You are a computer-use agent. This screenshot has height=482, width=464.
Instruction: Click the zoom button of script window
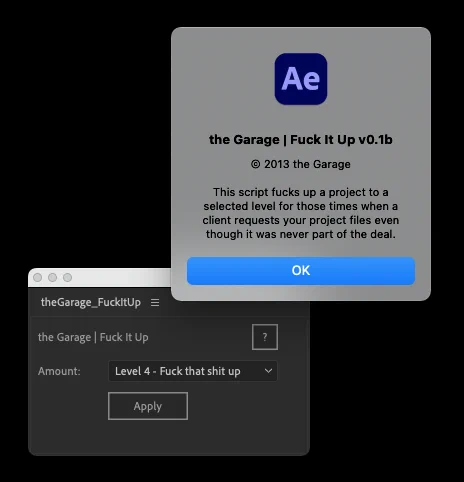pyautogui.click(x=68, y=277)
